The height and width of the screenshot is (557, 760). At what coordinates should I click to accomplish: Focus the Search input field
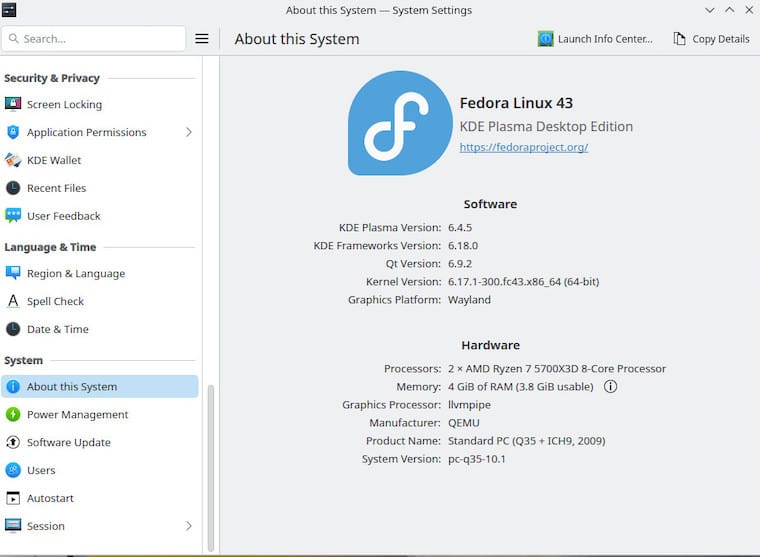click(94, 39)
